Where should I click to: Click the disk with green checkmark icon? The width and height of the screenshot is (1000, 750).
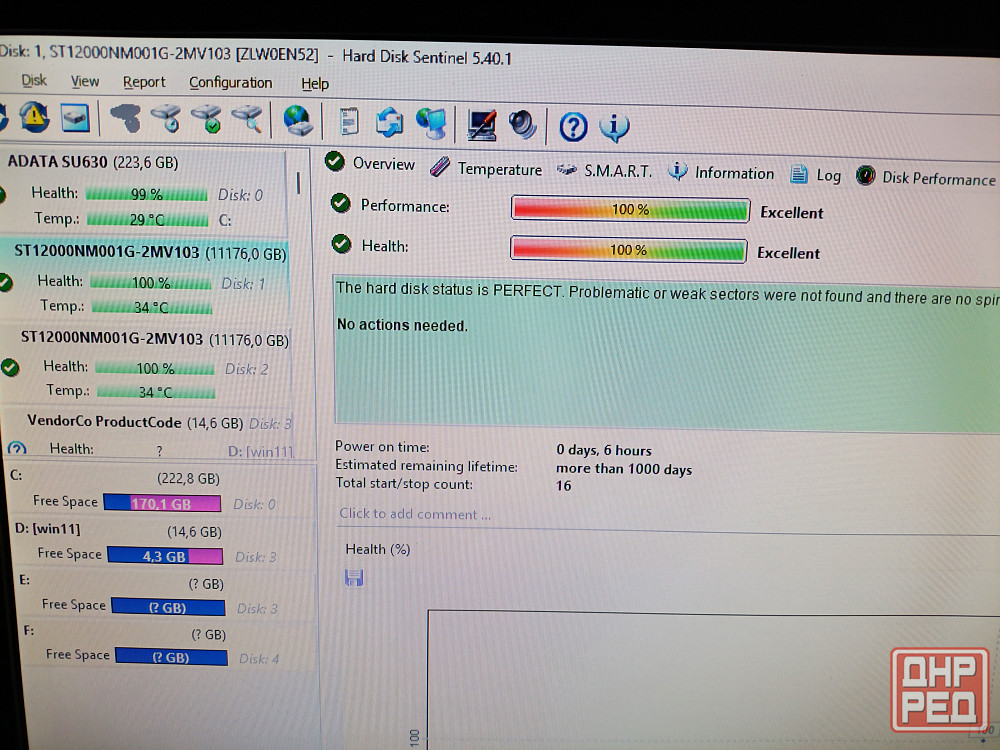(x=207, y=120)
